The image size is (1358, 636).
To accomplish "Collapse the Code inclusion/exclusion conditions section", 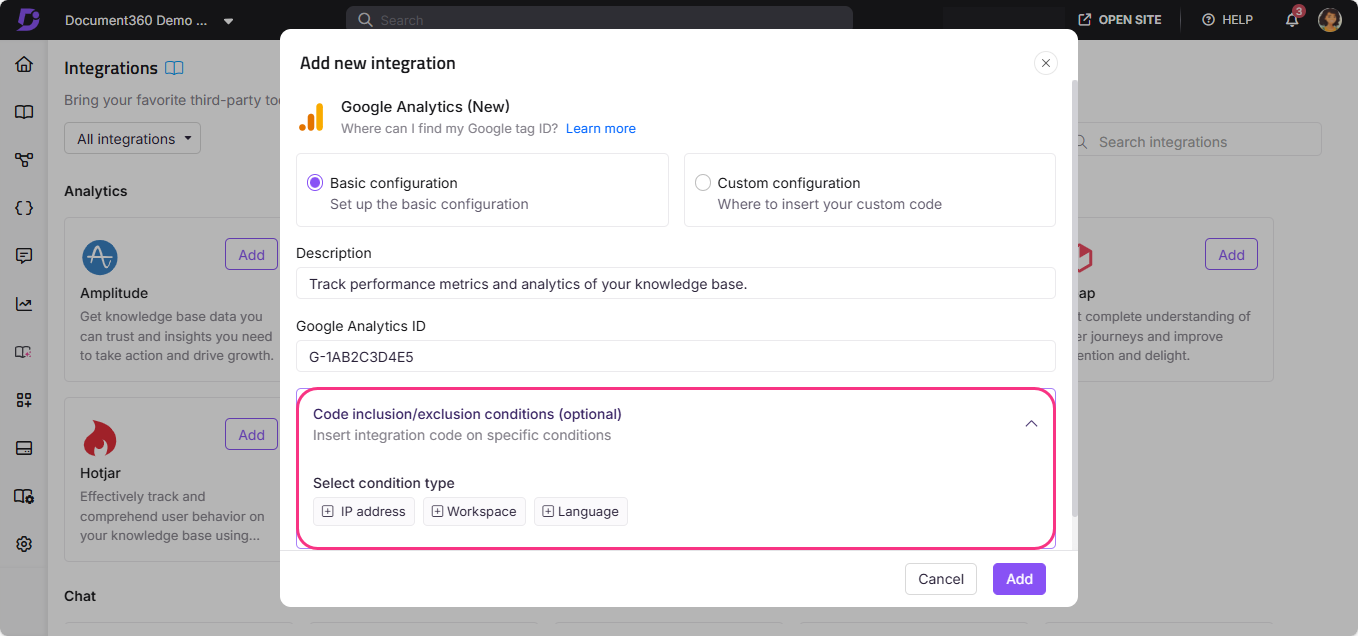I will [1031, 423].
